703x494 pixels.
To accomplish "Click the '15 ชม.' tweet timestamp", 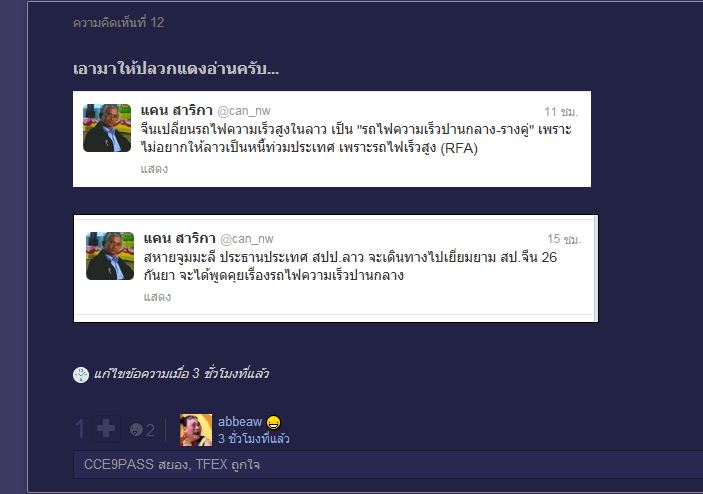I will (564, 239).
